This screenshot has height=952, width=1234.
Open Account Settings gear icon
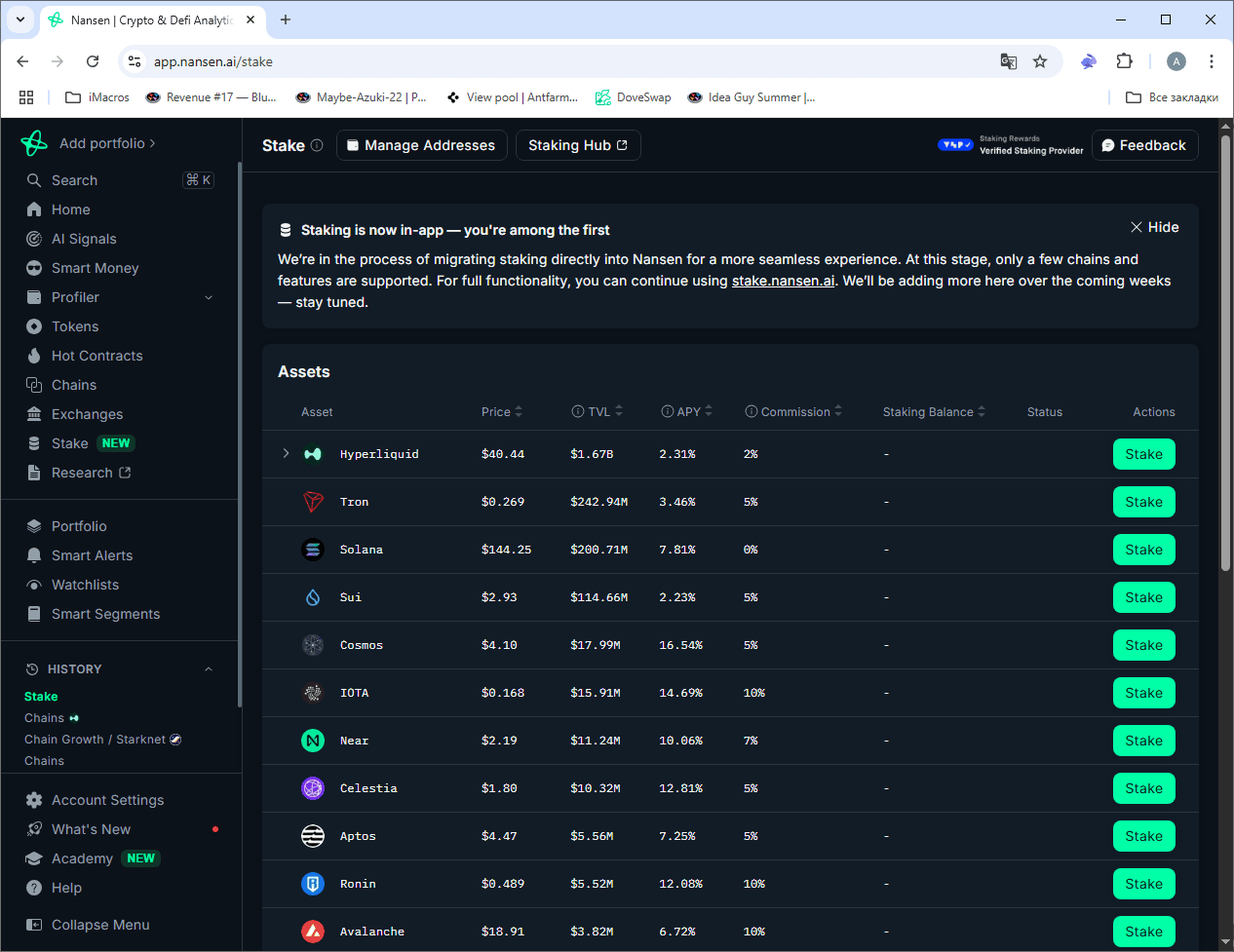point(34,800)
